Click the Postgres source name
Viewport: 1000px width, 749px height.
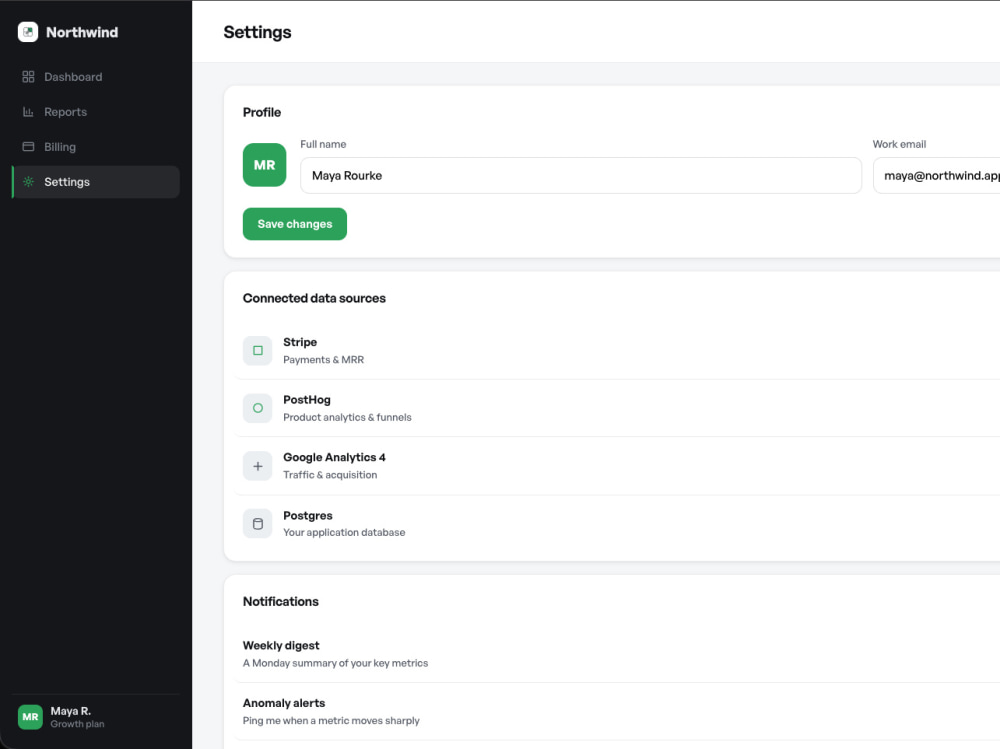pyautogui.click(x=308, y=515)
